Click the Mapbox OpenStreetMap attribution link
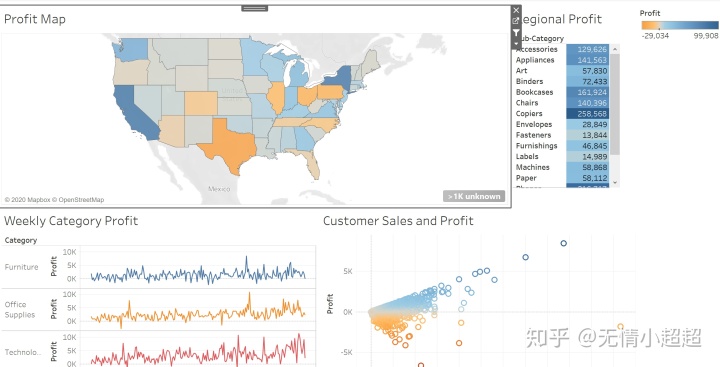This screenshot has height=367, width=720. tap(54, 200)
